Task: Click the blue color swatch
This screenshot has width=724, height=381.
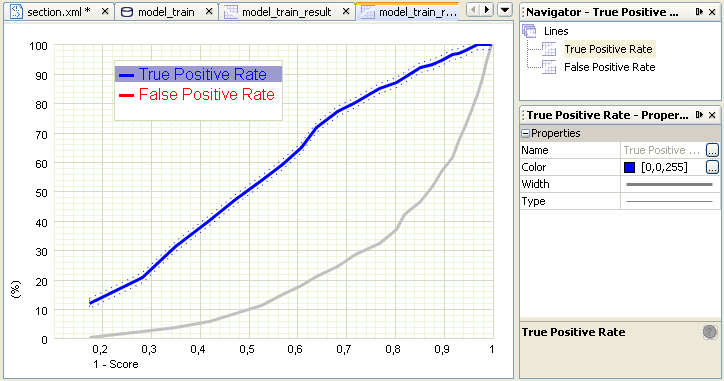Action: pyautogui.click(x=629, y=167)
